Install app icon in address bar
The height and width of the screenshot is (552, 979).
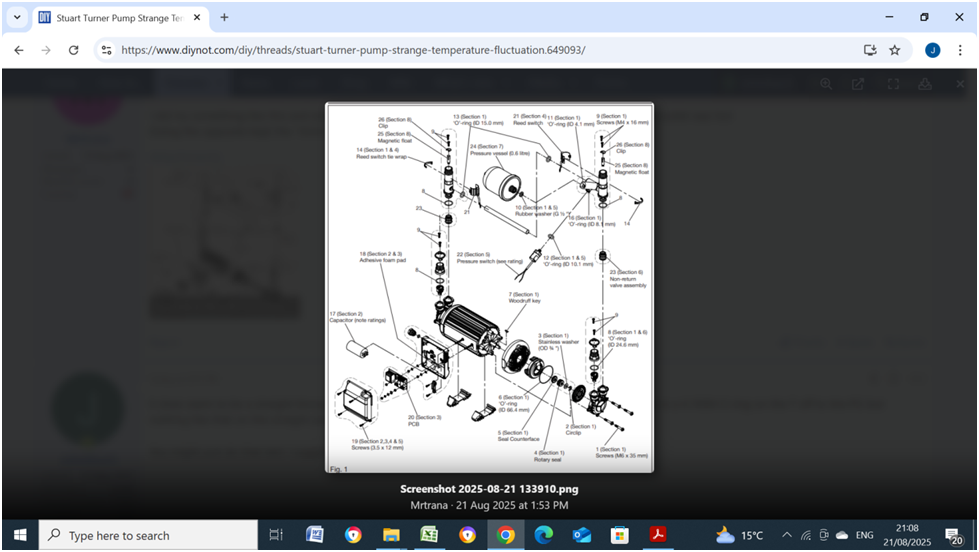click(x=870, y=50)
